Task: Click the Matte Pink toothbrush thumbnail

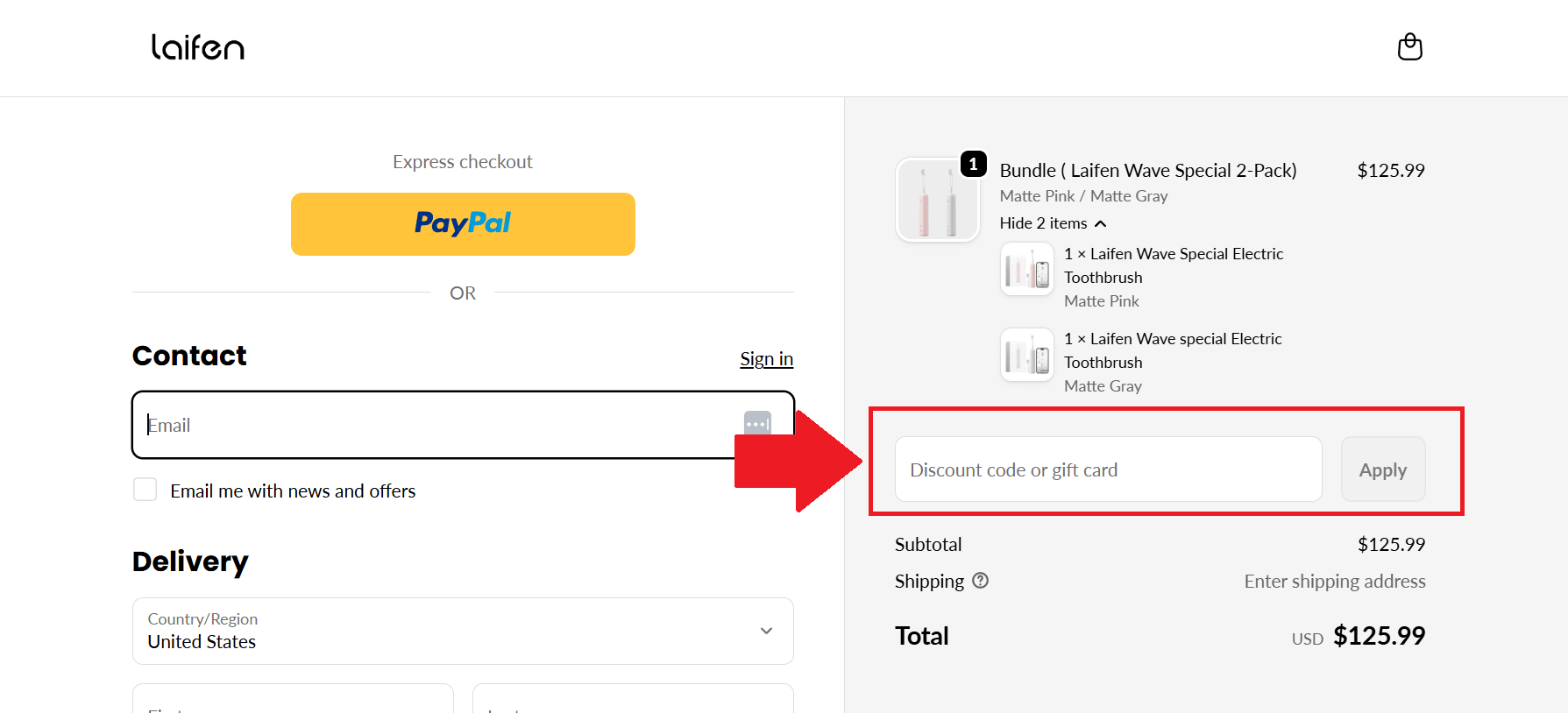Action: coord(1026,271)
